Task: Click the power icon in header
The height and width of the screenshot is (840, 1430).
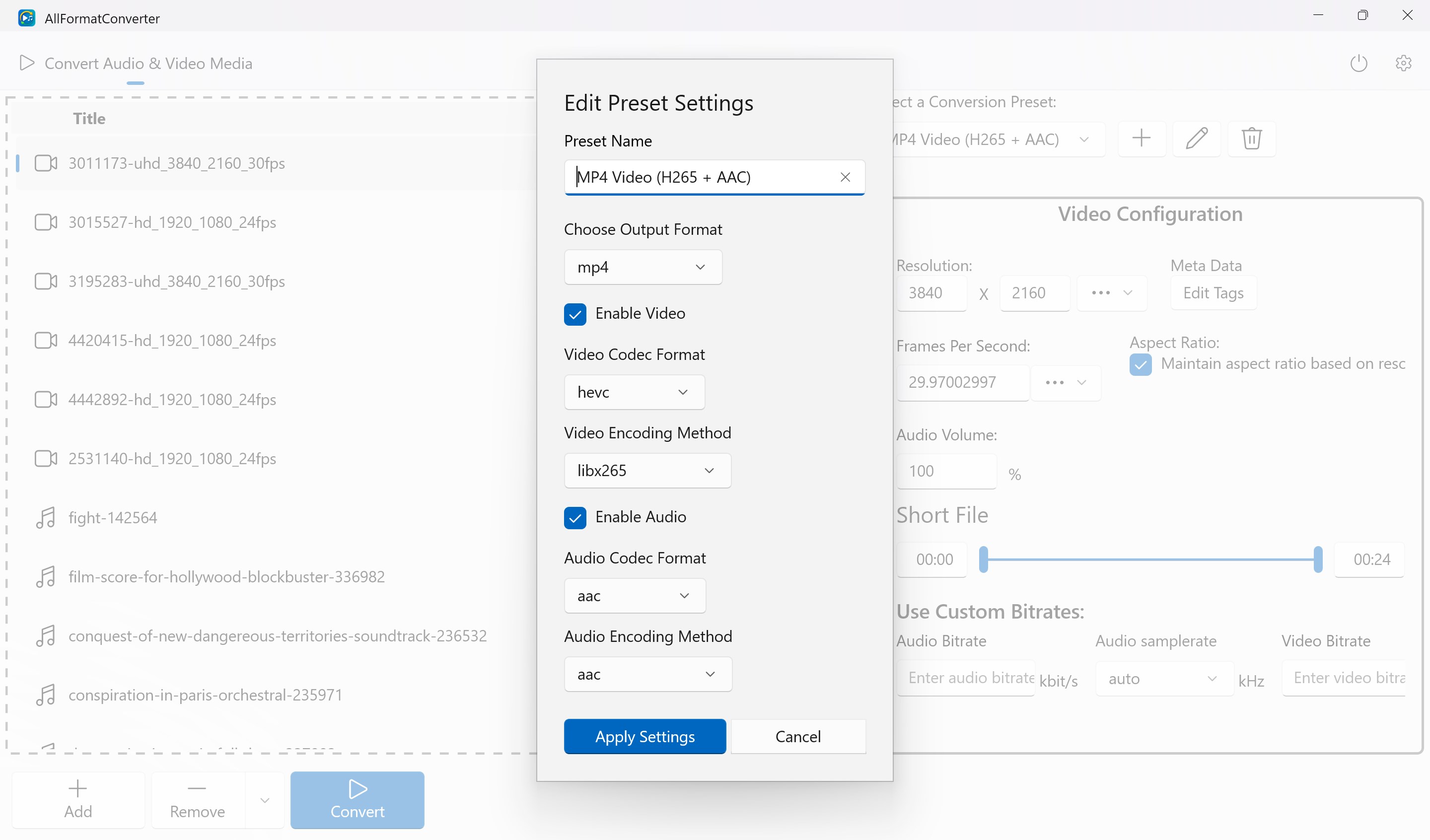Action: (x=1358, y=63)
